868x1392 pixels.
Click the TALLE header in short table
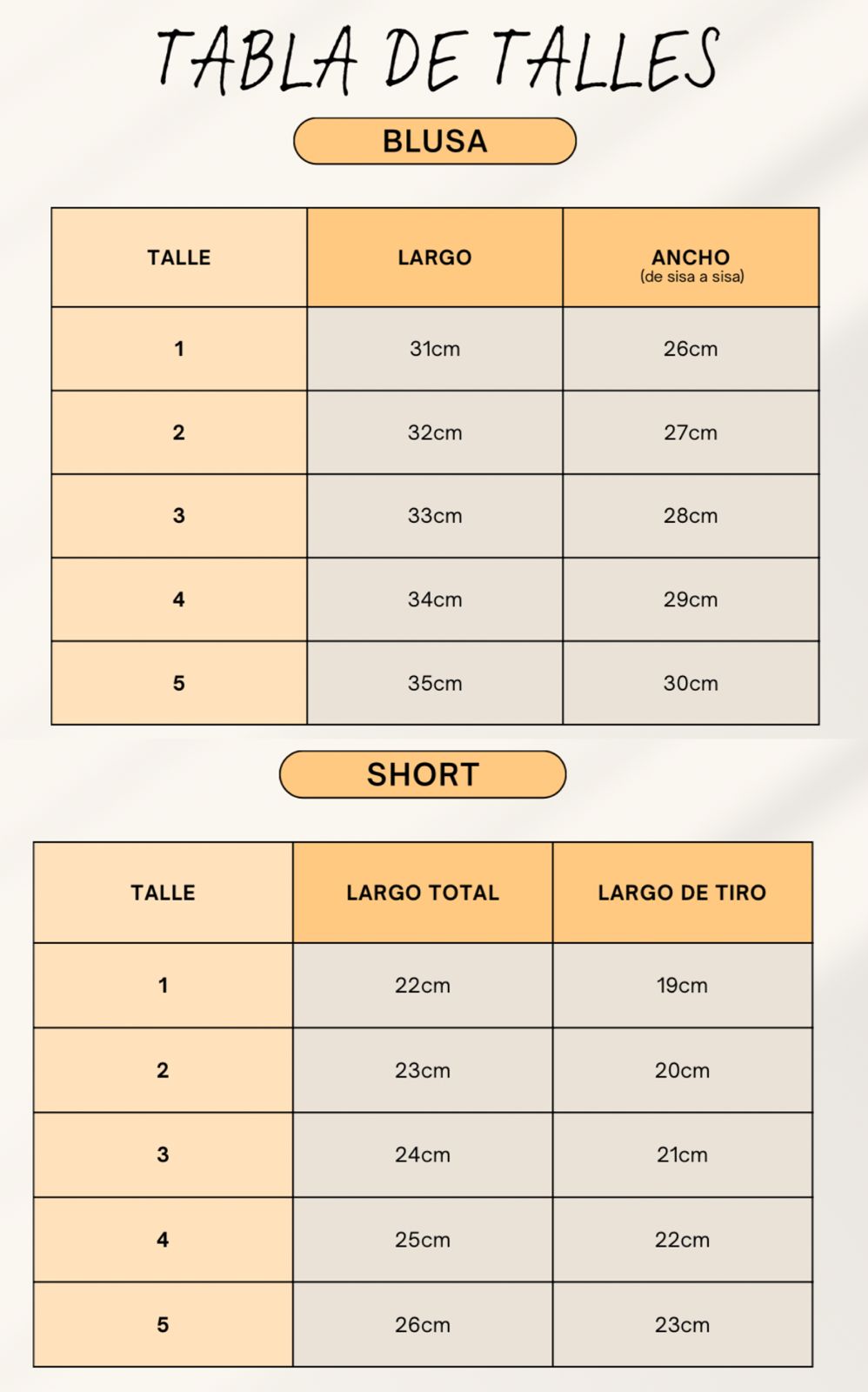point(164,893)
